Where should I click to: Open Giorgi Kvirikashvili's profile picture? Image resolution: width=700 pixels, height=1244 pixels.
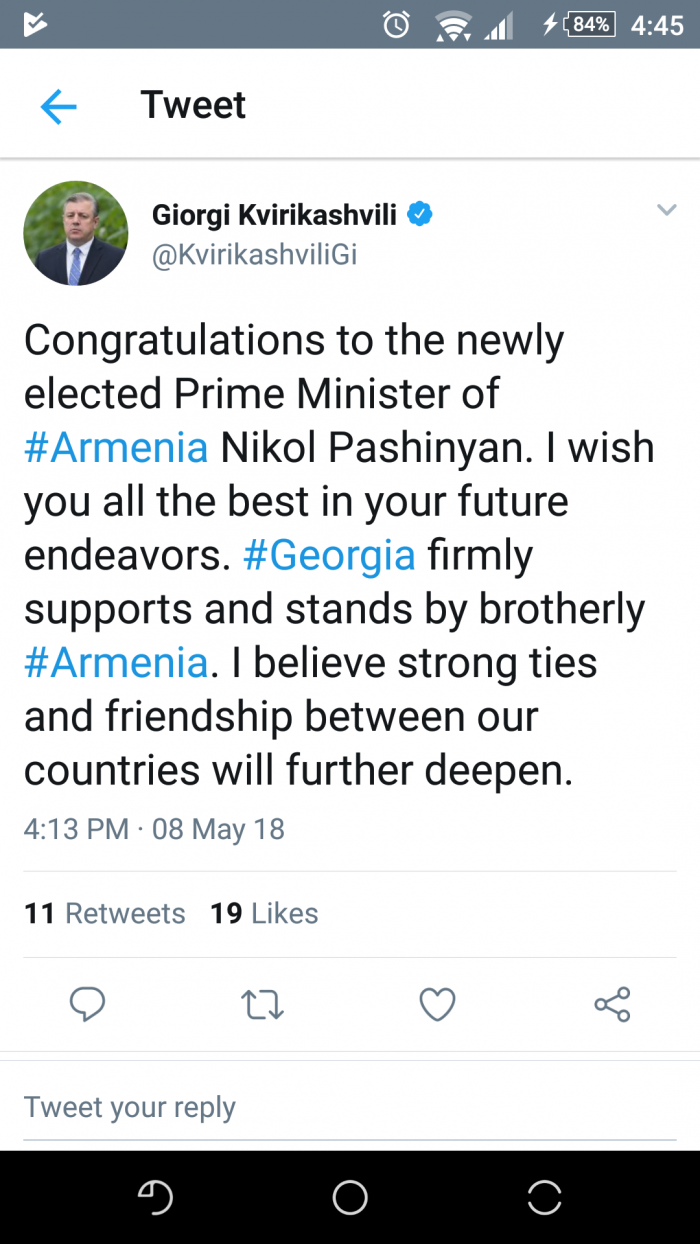75,233
